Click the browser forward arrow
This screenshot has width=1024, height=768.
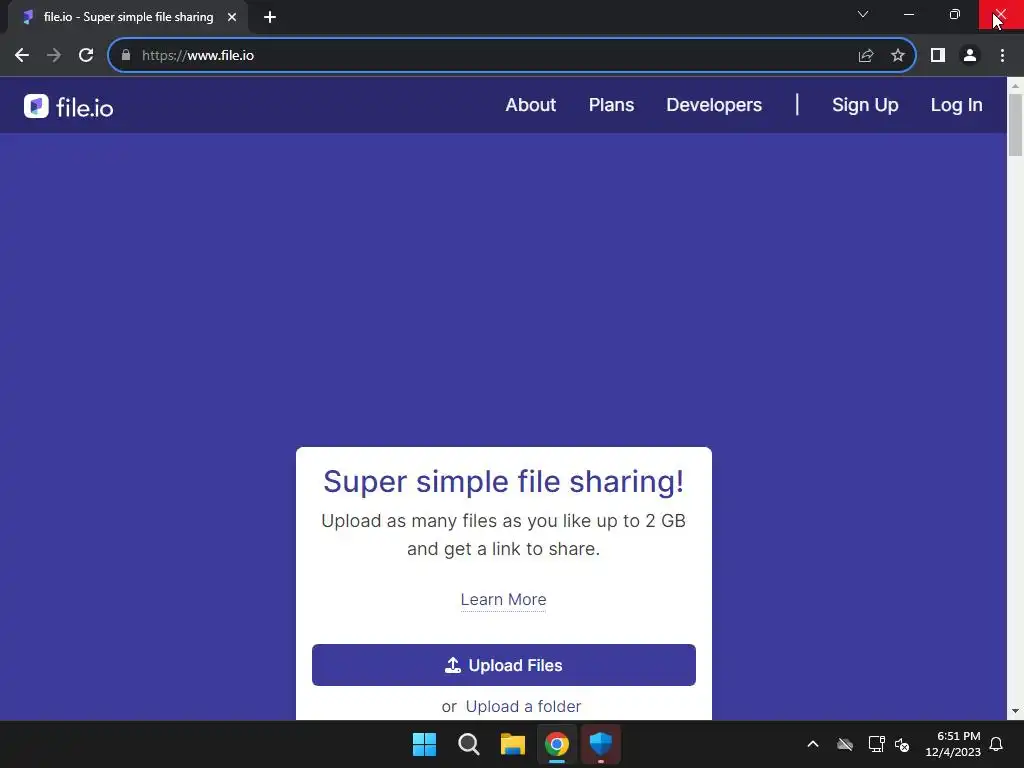pos(54,56)
